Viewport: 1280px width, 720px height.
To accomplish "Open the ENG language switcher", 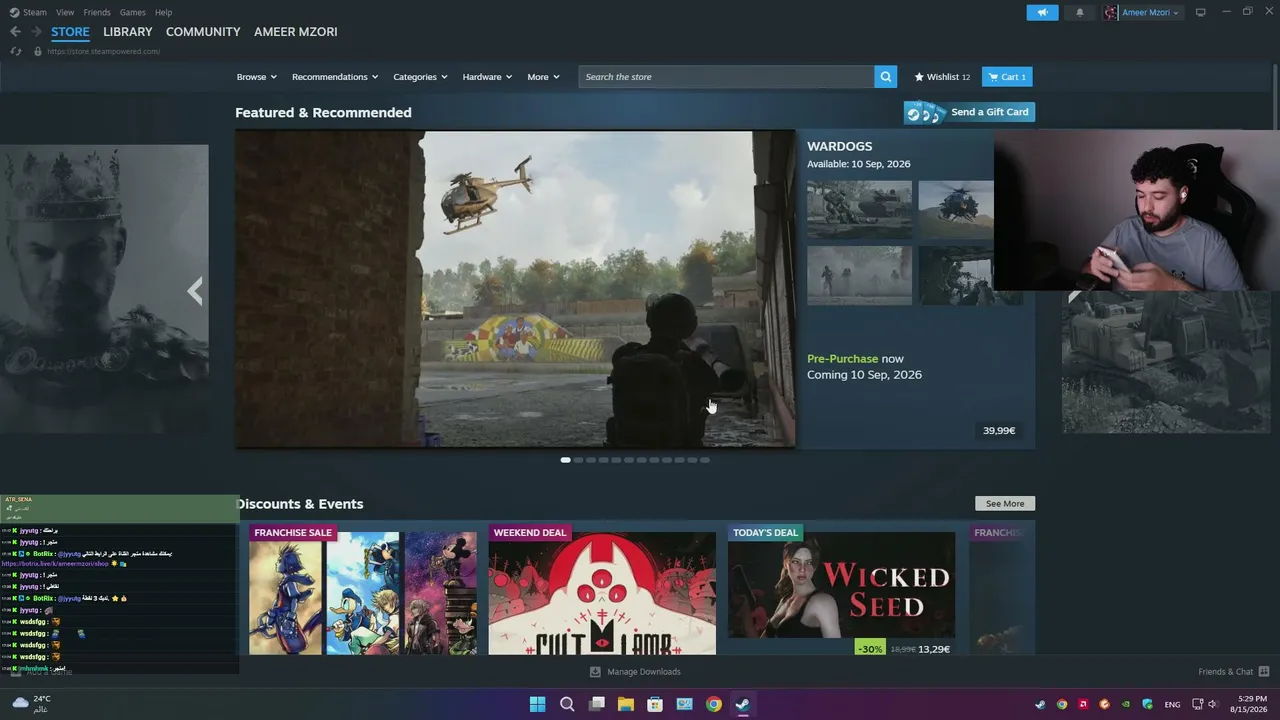I will [1172, 704].
